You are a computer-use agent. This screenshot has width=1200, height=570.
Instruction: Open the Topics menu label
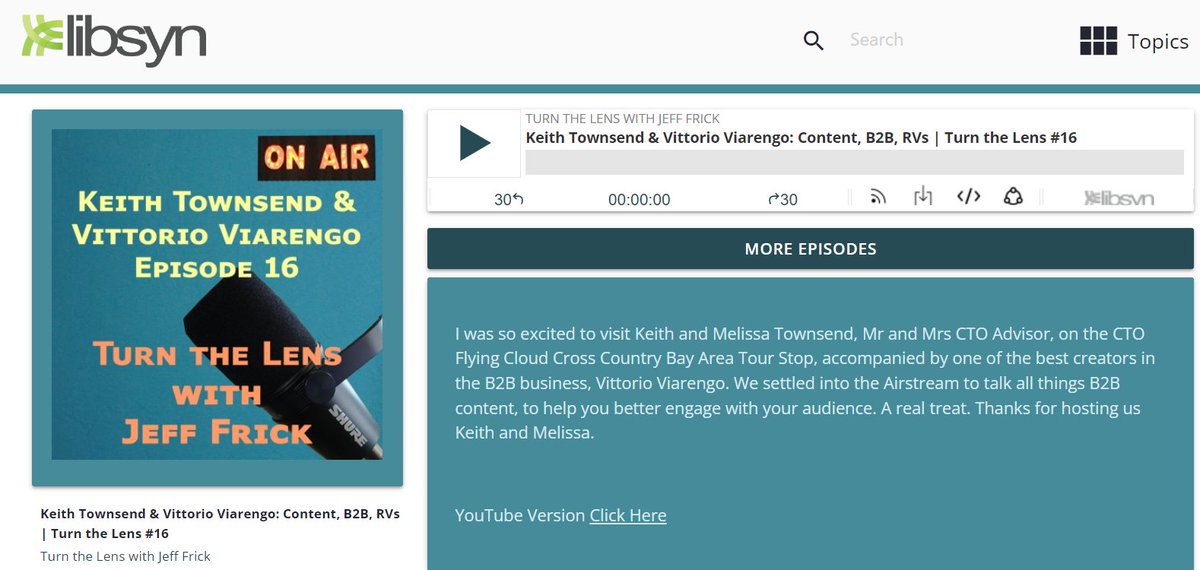(x=1158, y=41)
